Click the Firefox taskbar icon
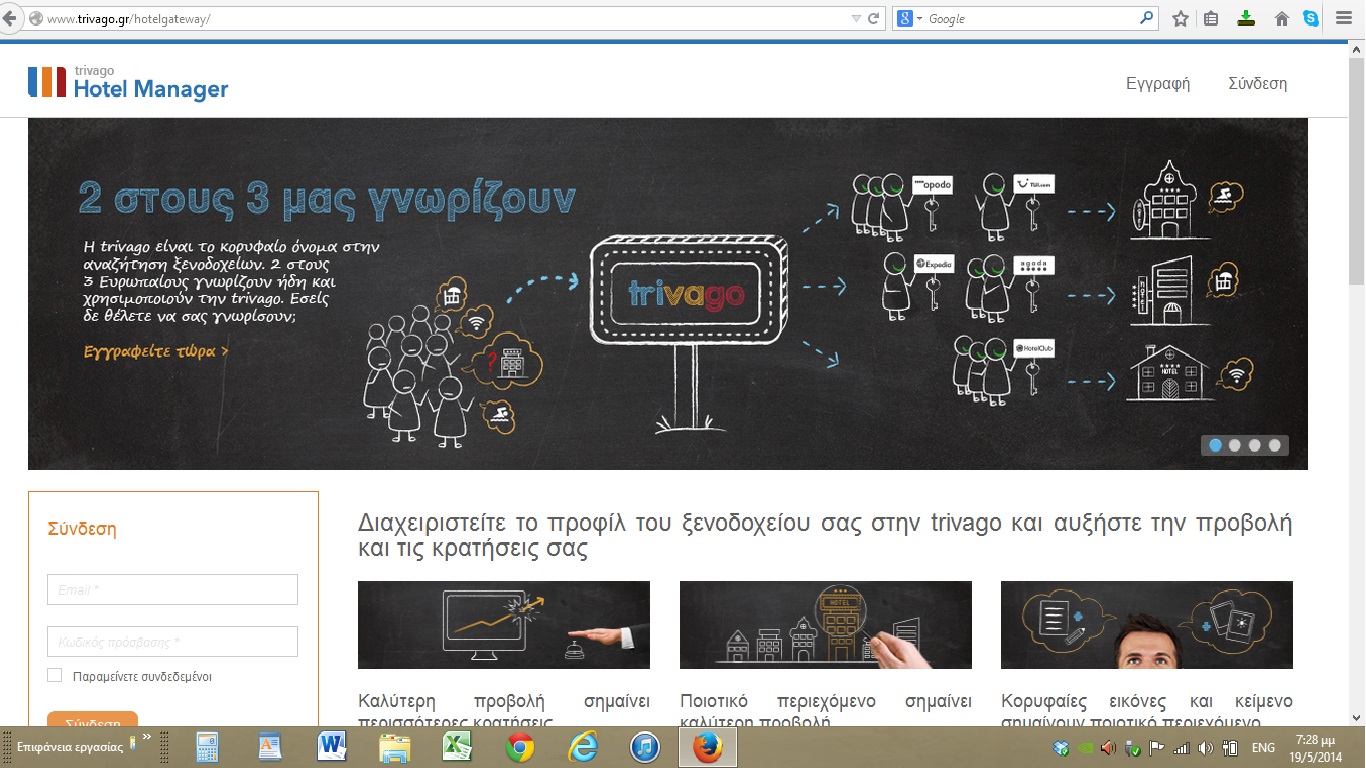Viewport: 1366px width, 768px height. 707,747
